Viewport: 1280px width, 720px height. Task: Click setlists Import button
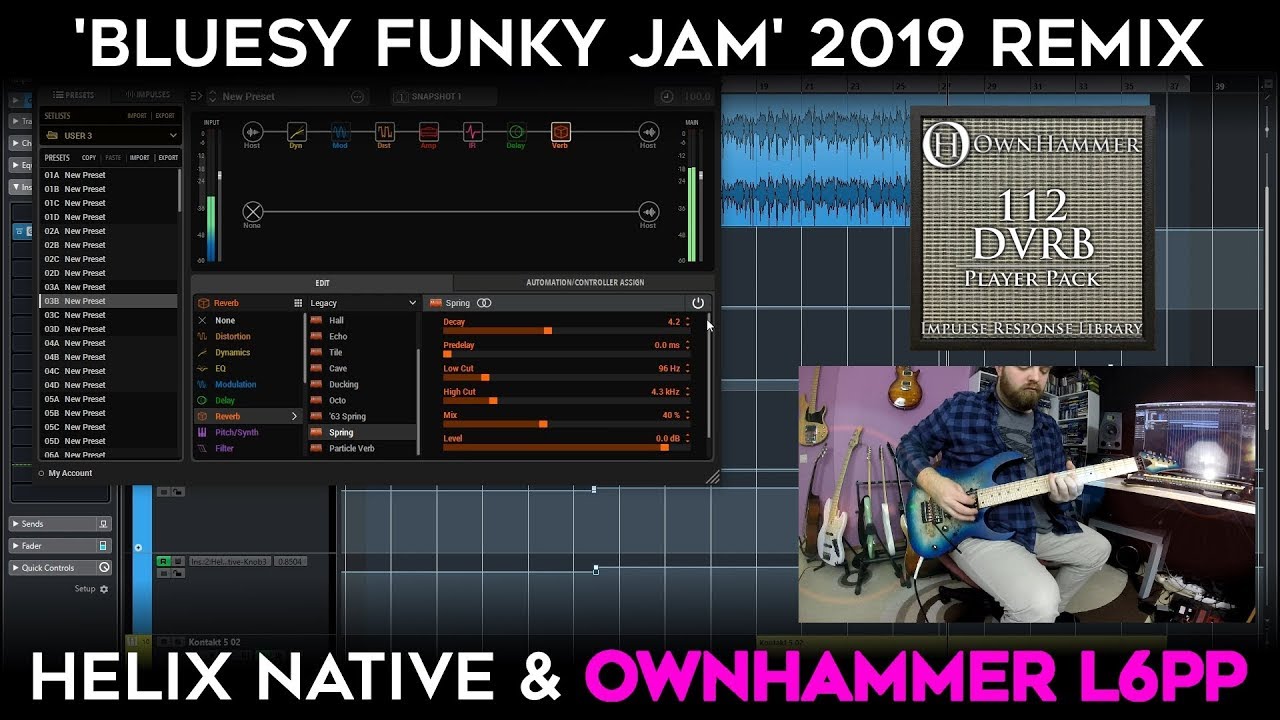click(x=136, y=116)
